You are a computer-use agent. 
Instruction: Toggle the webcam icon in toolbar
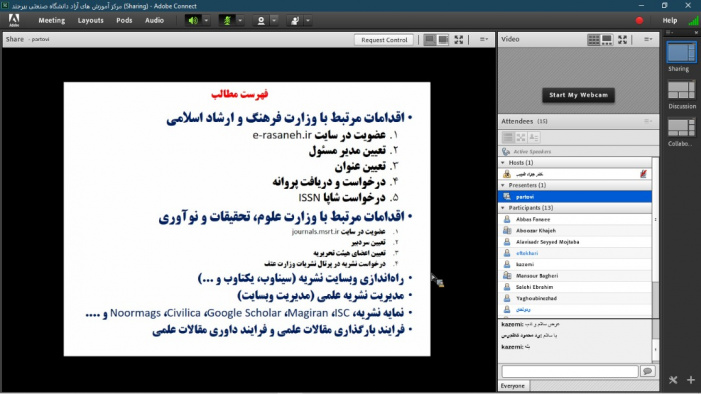pyautogui.click(x=261, y=21)
